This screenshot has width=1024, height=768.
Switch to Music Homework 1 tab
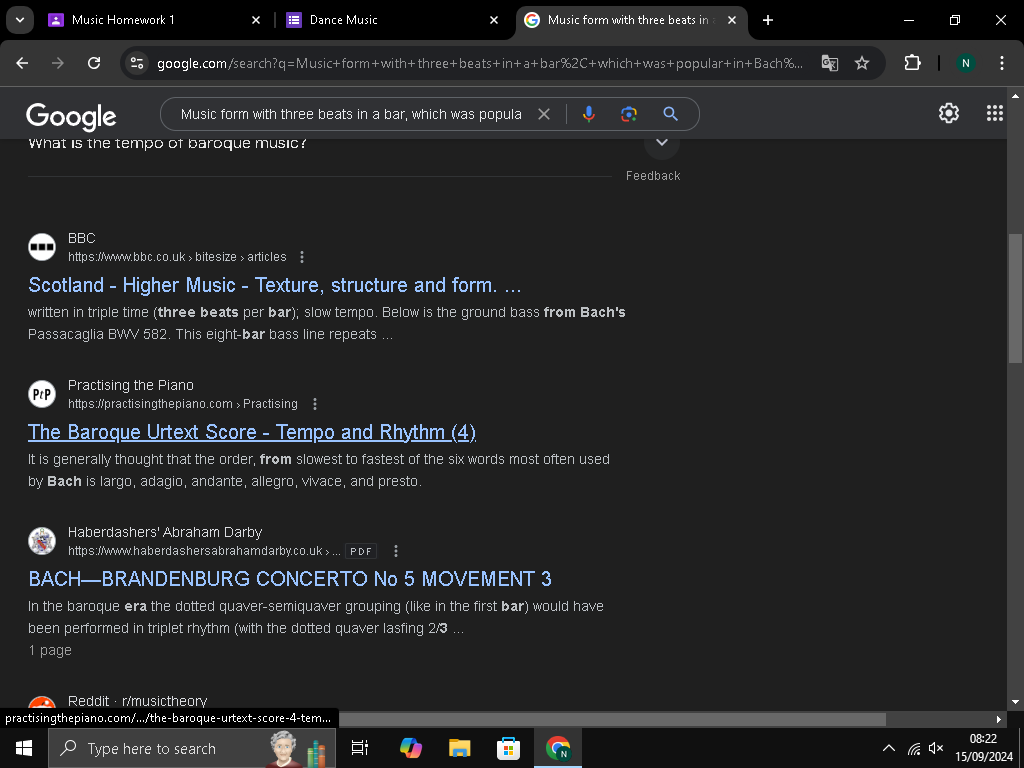[x=152, y=20]
